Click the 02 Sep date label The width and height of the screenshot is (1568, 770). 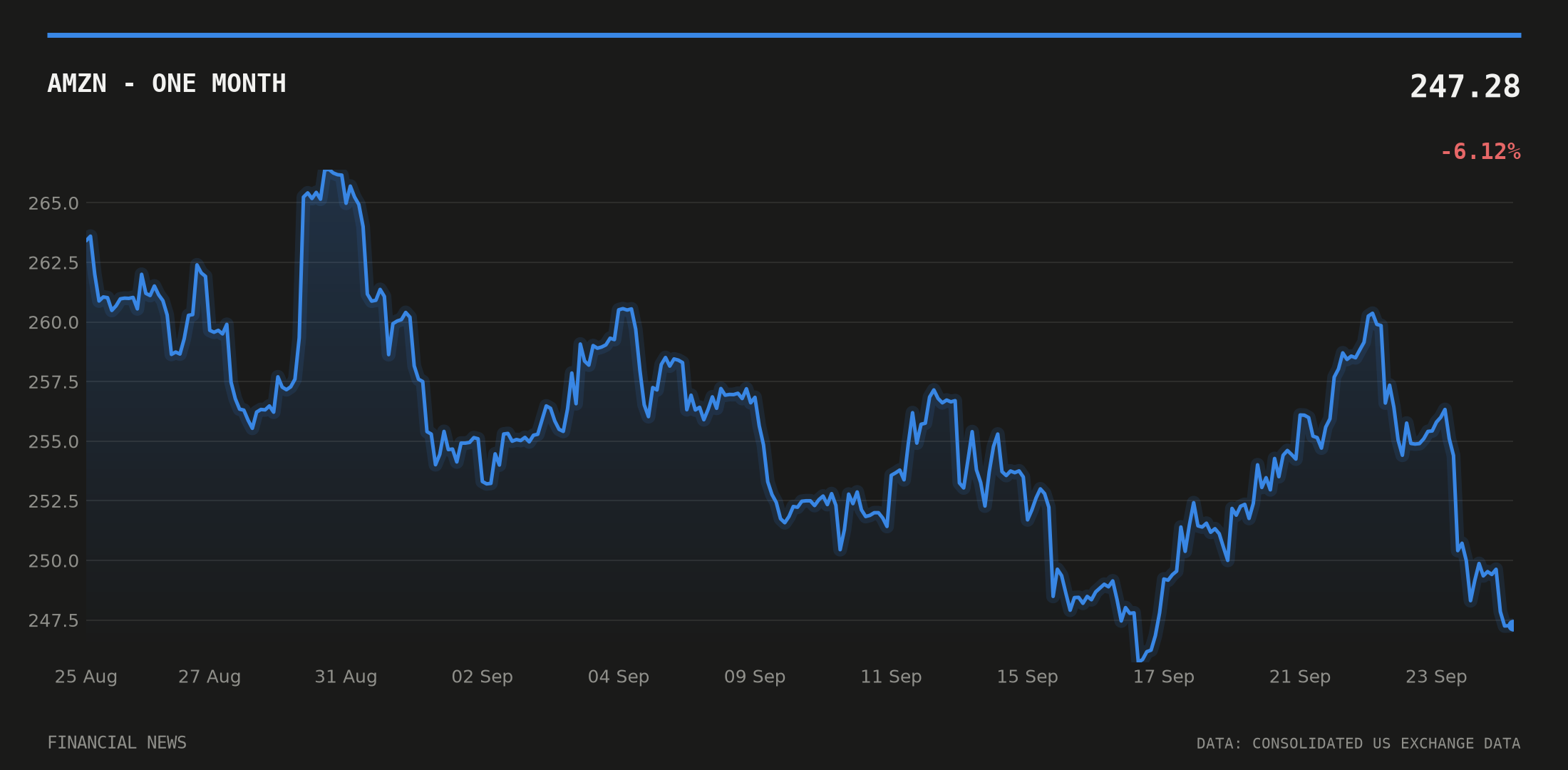point(483,677)
